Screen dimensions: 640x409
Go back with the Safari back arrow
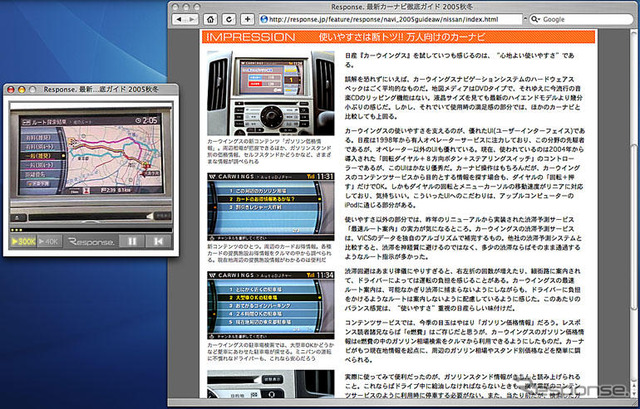click(179, 19)
